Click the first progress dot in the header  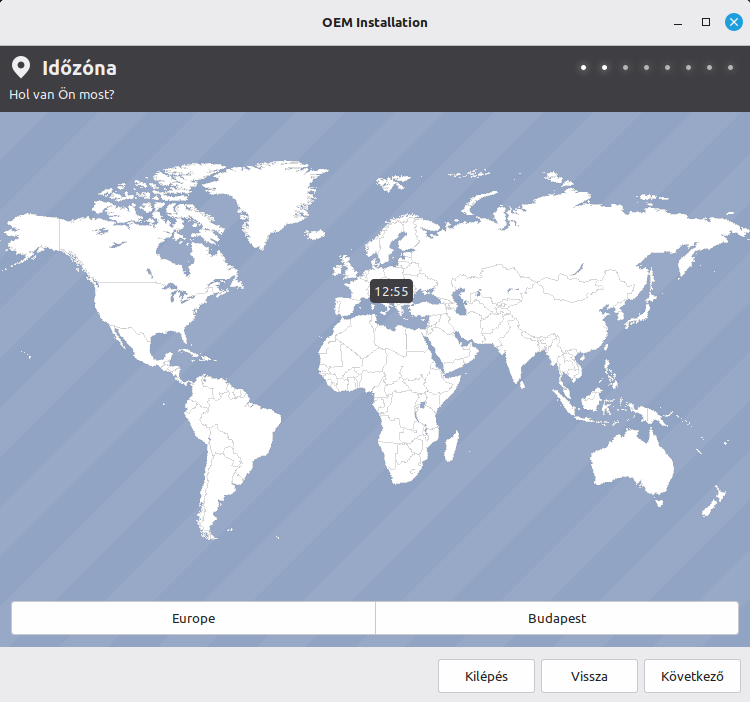point(583,68)
